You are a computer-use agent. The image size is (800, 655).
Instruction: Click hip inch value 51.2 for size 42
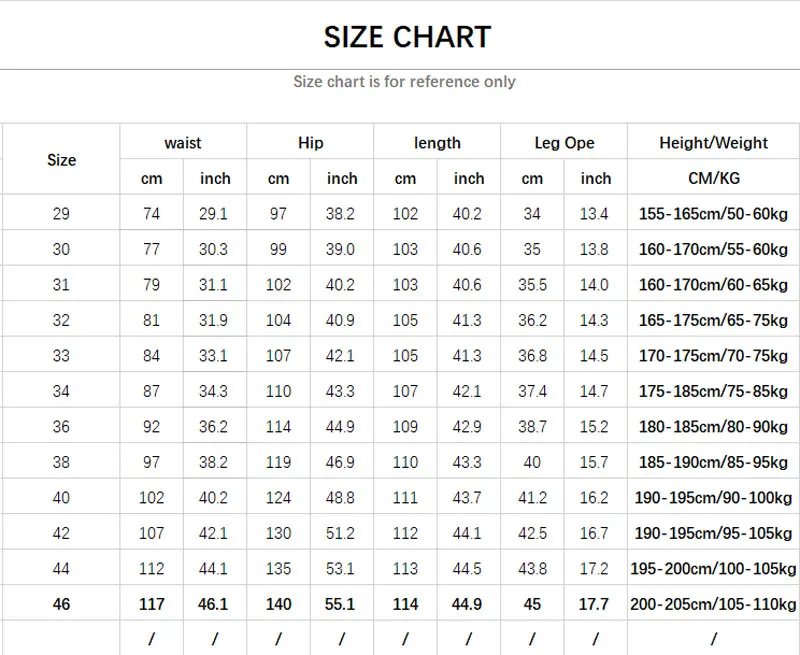click(341, 533)
